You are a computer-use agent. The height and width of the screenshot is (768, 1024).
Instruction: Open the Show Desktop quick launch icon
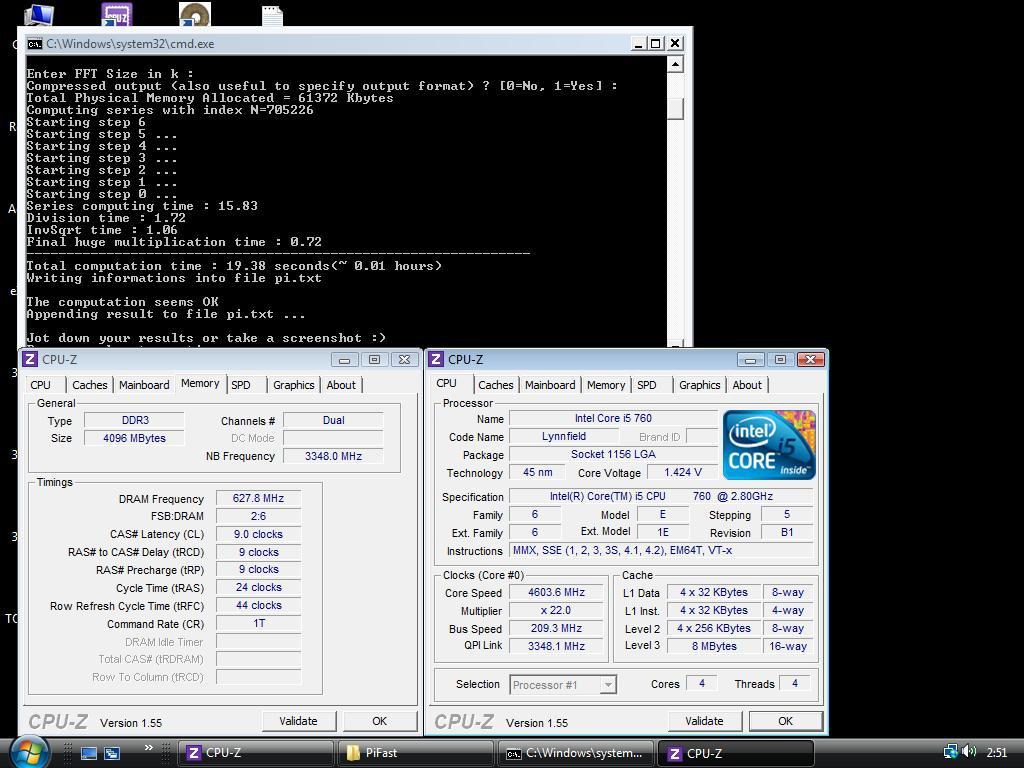pyautogui.click(x=89, y=753)
